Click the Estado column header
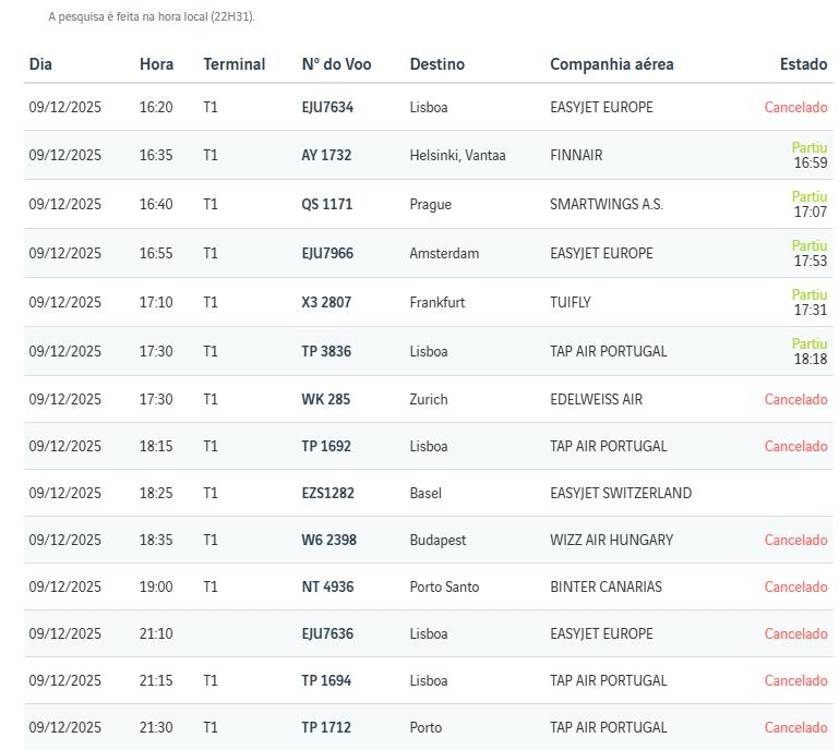This screenshot has width=839, height=750. click(x=803, y=64)
